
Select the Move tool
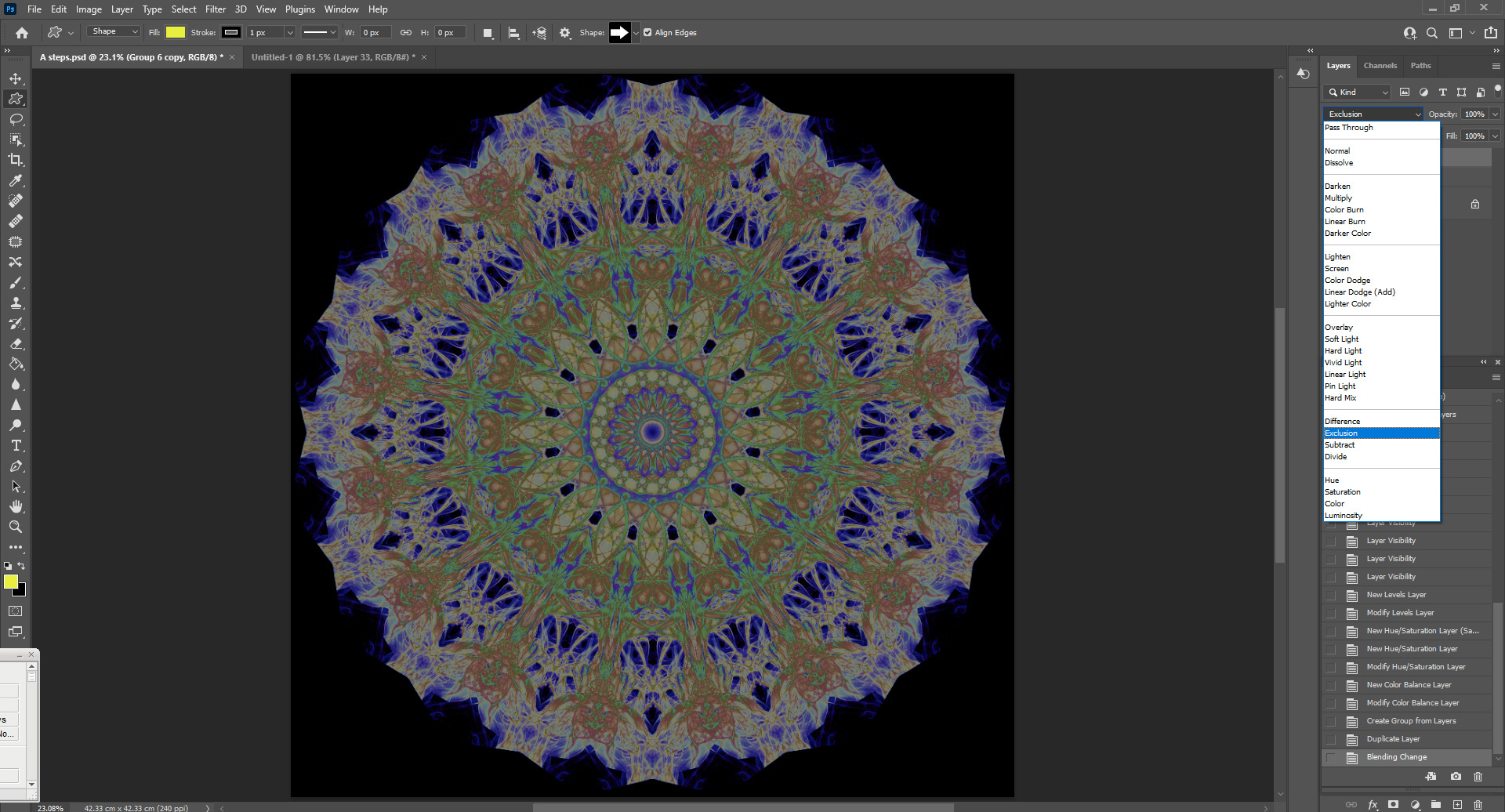pos(16,78)
